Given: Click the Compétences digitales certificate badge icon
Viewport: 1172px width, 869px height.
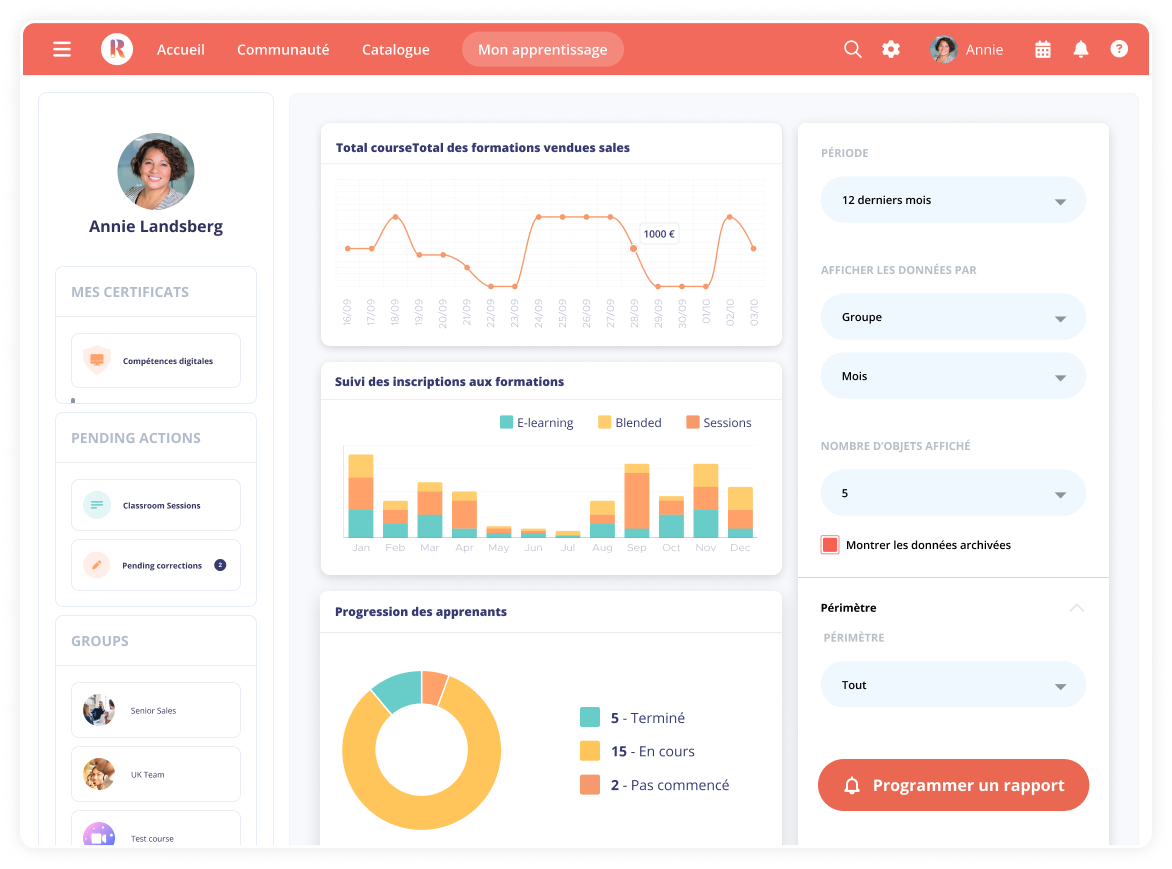Looking at the screenshot, I should [97, 360].
